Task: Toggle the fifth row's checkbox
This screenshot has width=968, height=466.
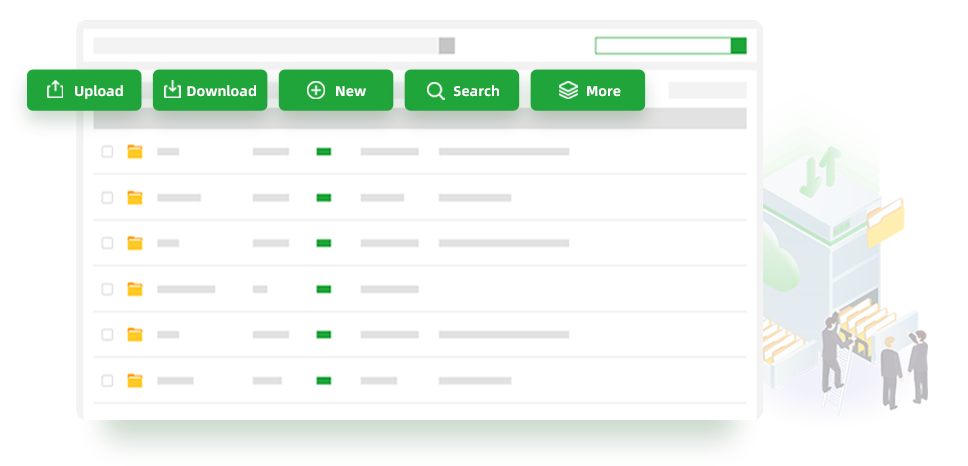Action: tap(107, 335)
